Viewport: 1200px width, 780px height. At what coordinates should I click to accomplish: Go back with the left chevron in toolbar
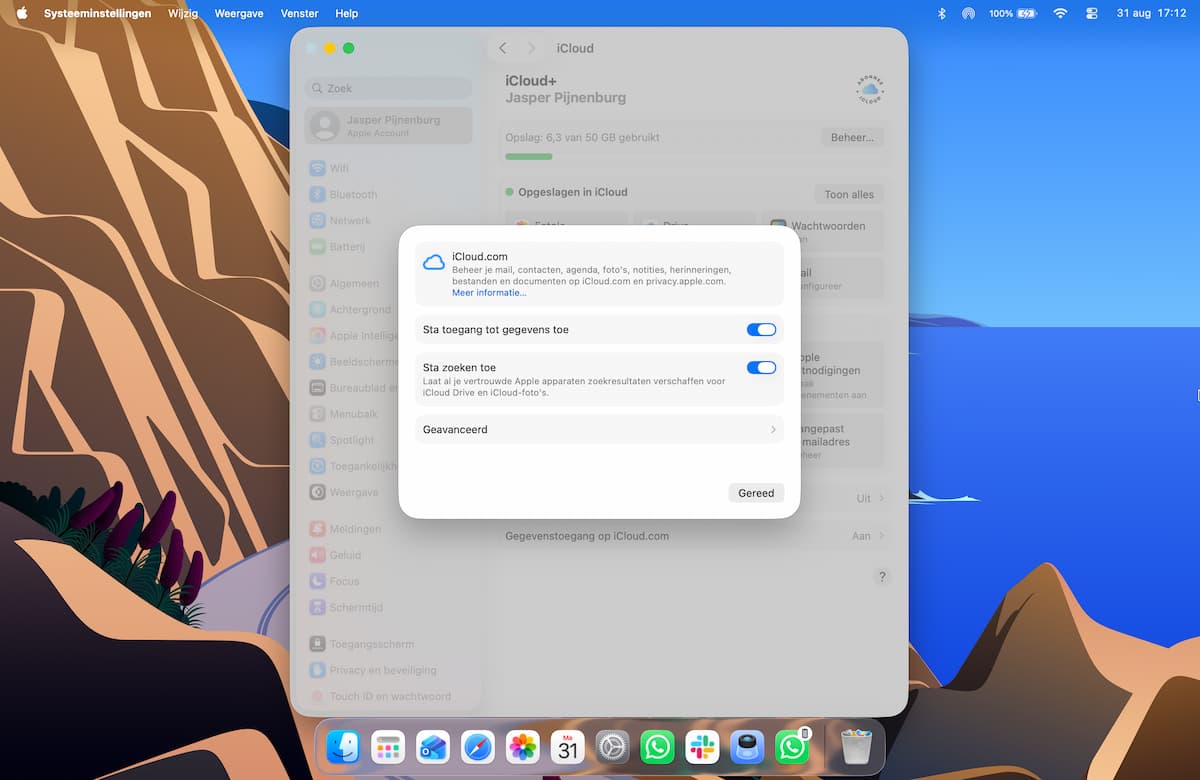[503, 48]
